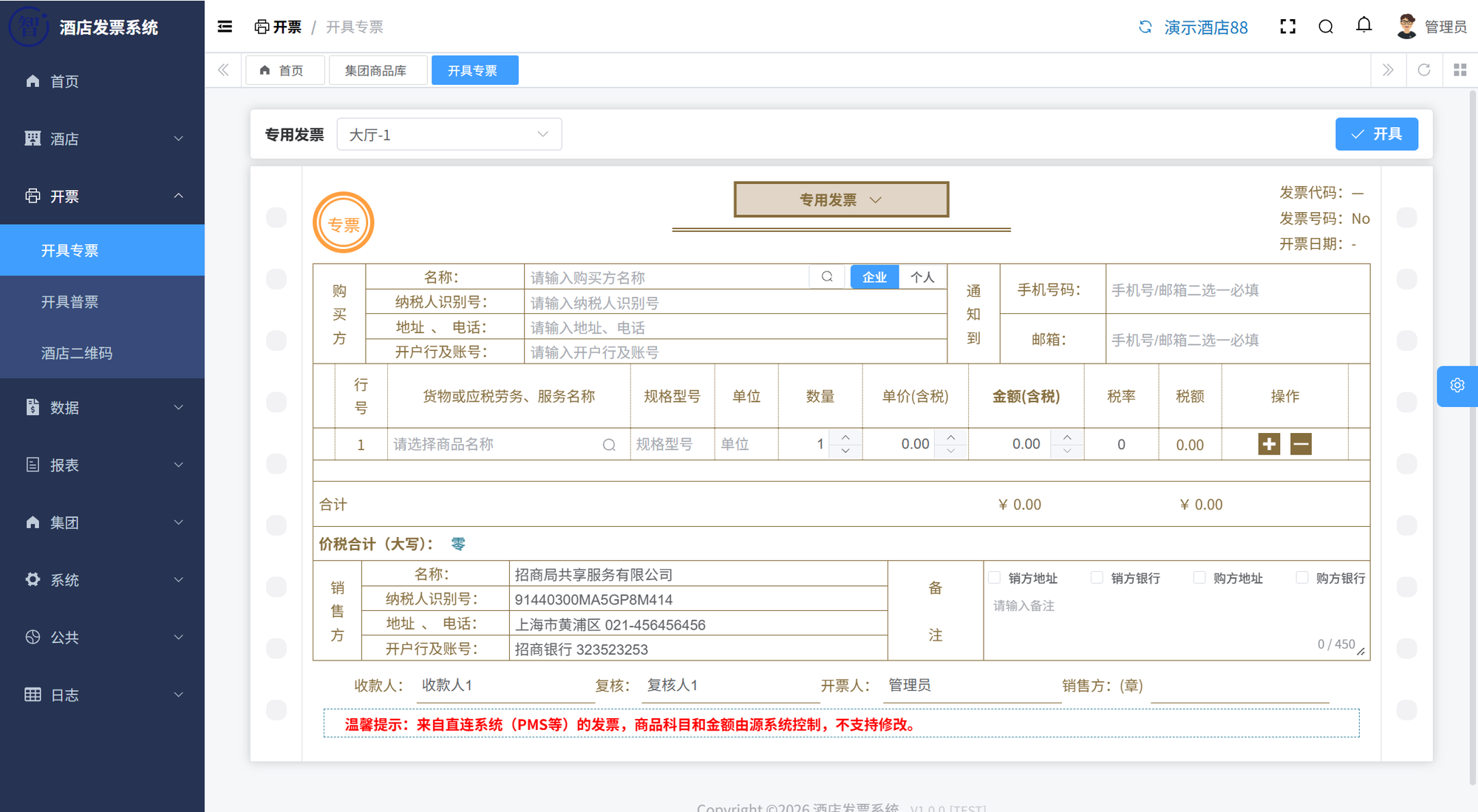Open the product search in row 1
Viewport: 1478px width, 812px height.
[x=609, y=445]
